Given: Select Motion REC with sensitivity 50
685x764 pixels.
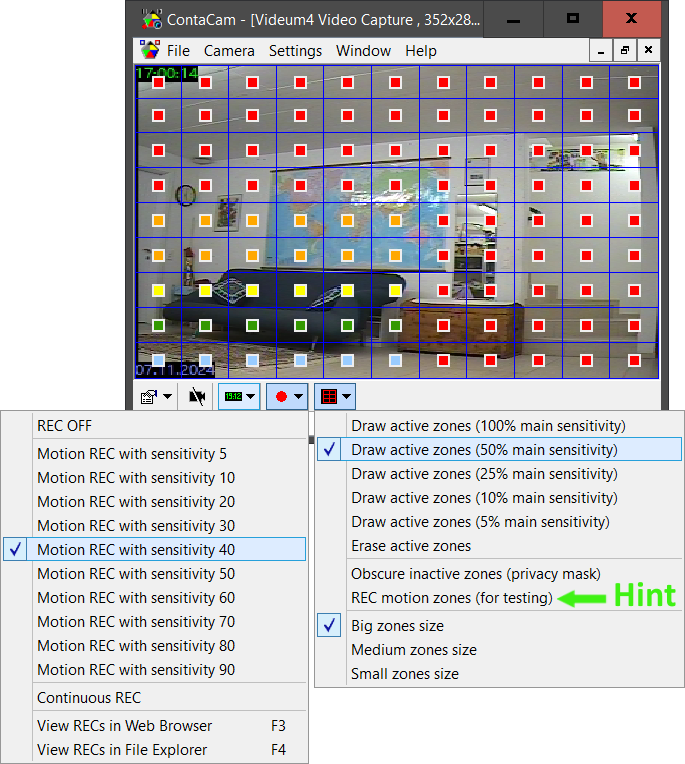Looking at the screenshot, I should (x=154, y=573).
